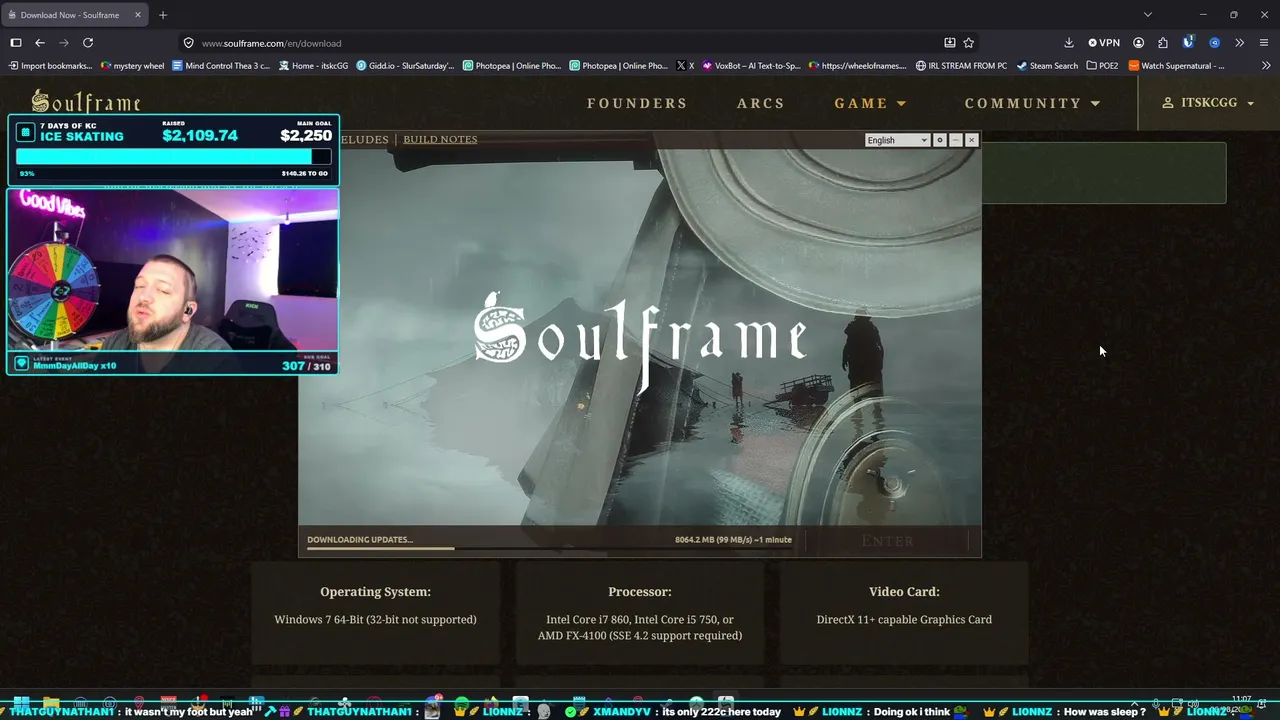Open the launcher settings gear
The image size is (1280, 720).
click(940, 140)
